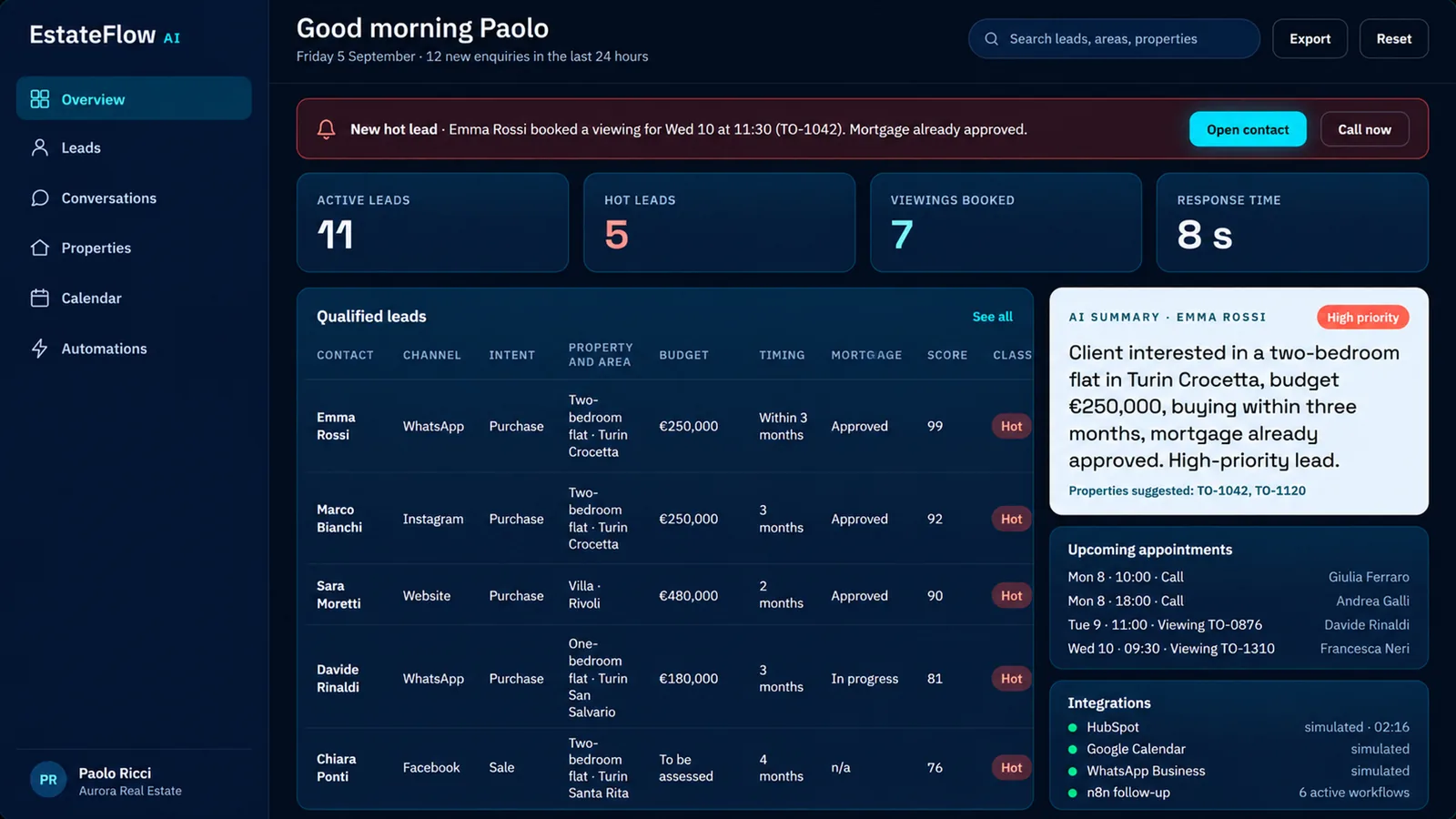
Task: Open the See all qualified leads link
Action: [992, 317]
